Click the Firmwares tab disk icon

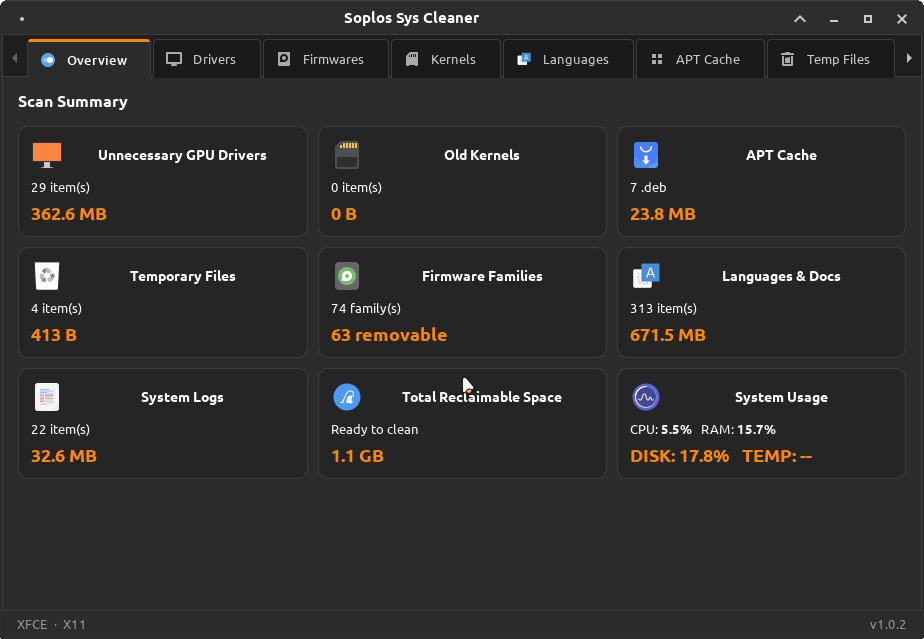[284, 59]
